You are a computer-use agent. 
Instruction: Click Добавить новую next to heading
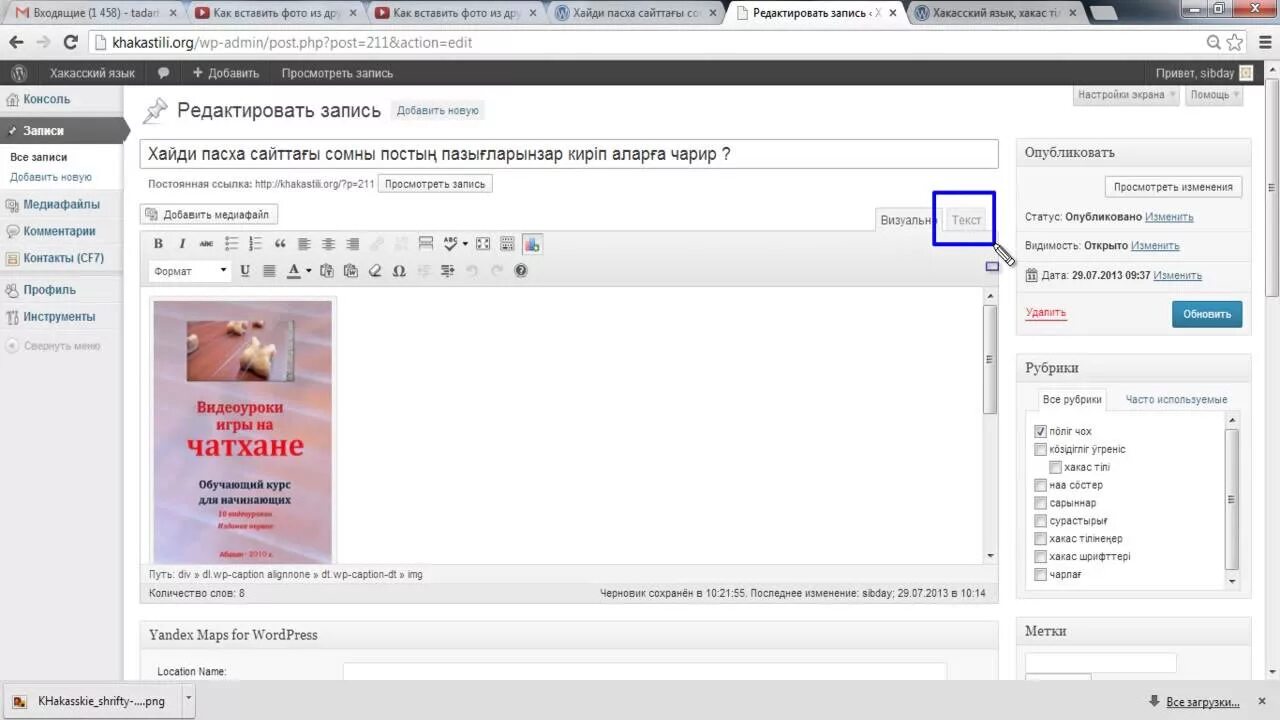coord(438,111)
